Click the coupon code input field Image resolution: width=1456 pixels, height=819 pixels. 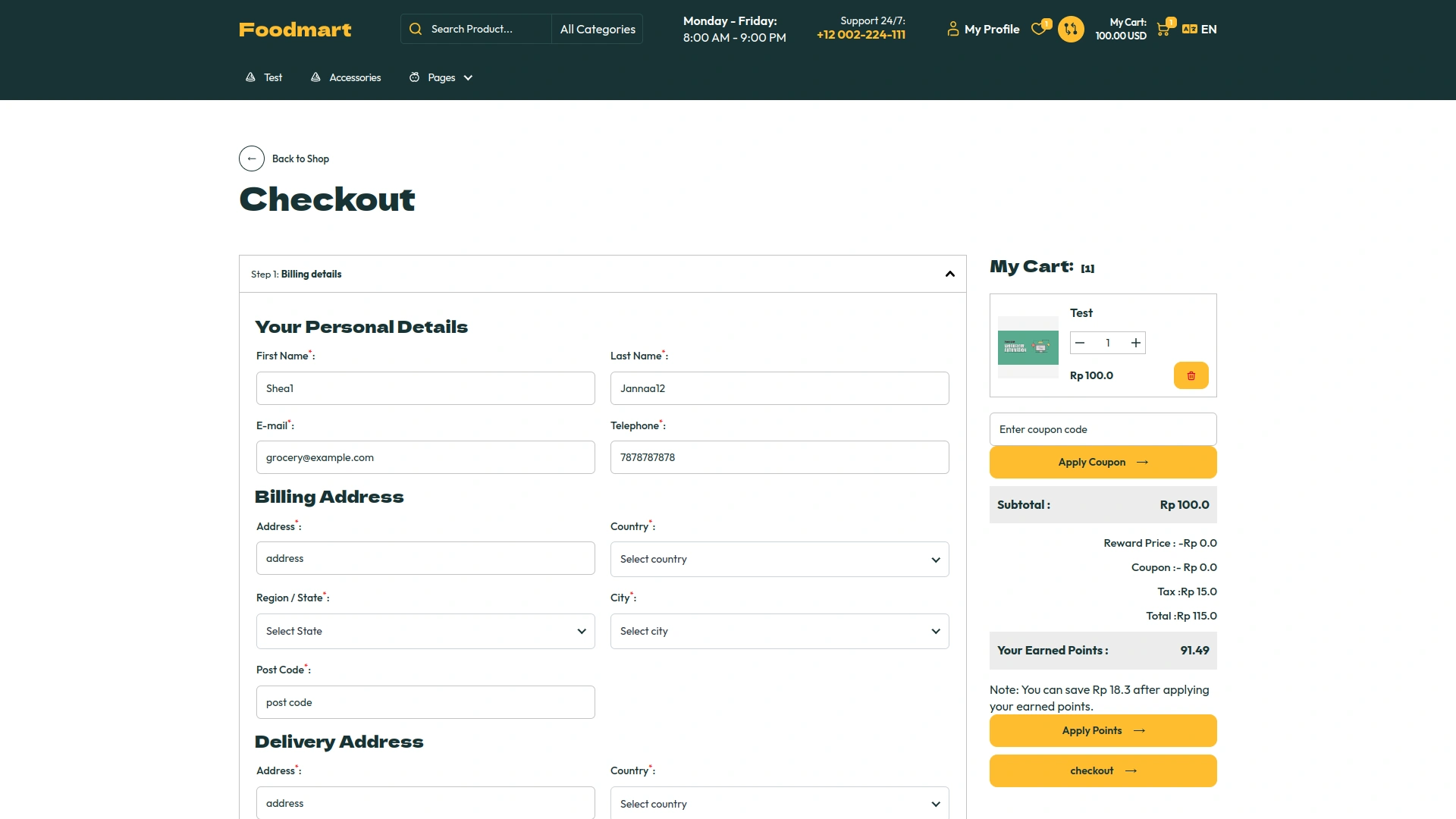point(1103,430)
